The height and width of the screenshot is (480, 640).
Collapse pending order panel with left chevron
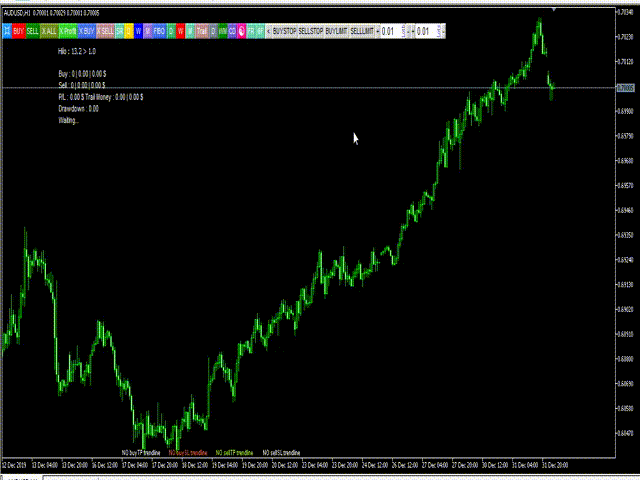pos(269,31)
